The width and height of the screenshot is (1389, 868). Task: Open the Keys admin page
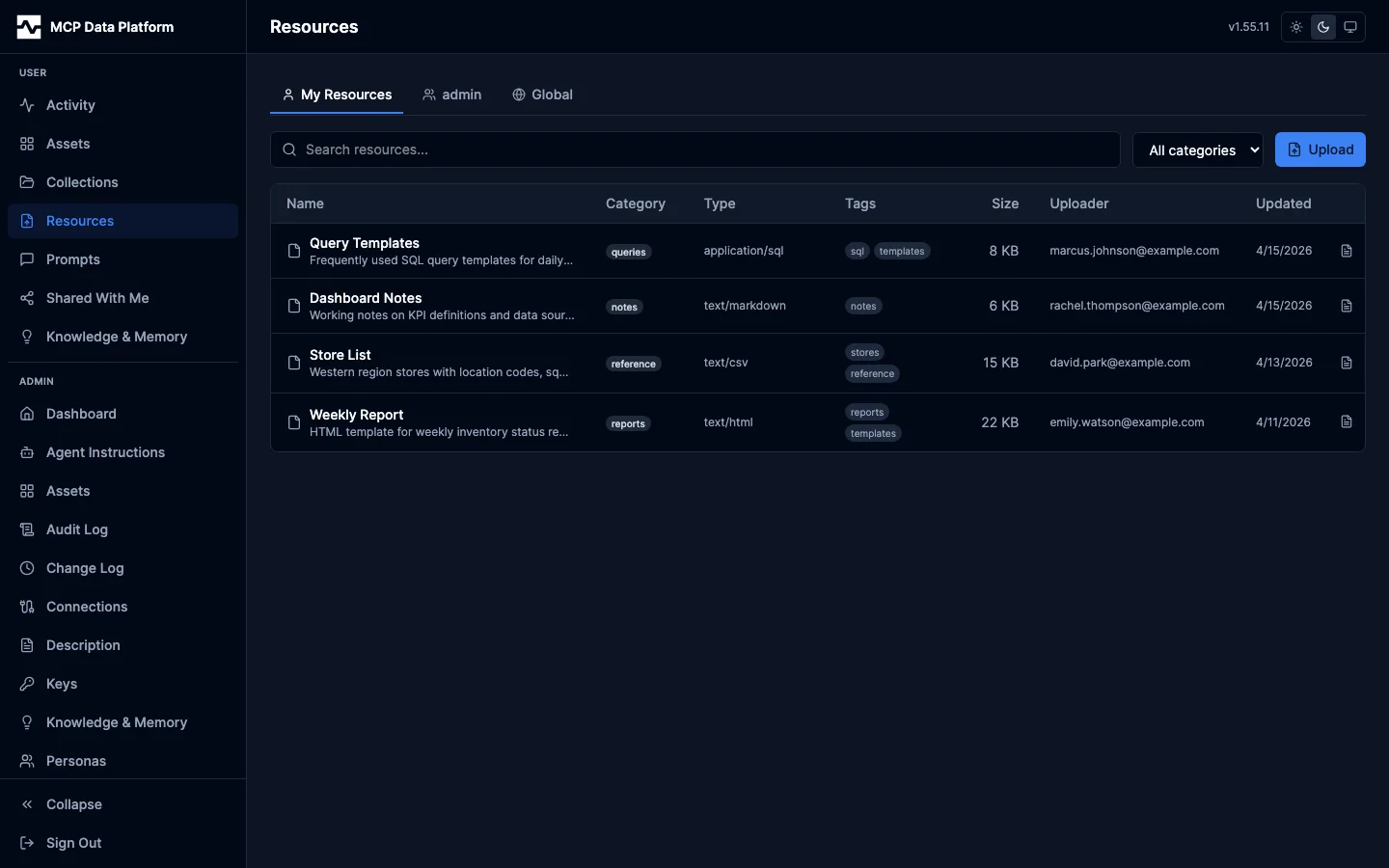point(61,684)
